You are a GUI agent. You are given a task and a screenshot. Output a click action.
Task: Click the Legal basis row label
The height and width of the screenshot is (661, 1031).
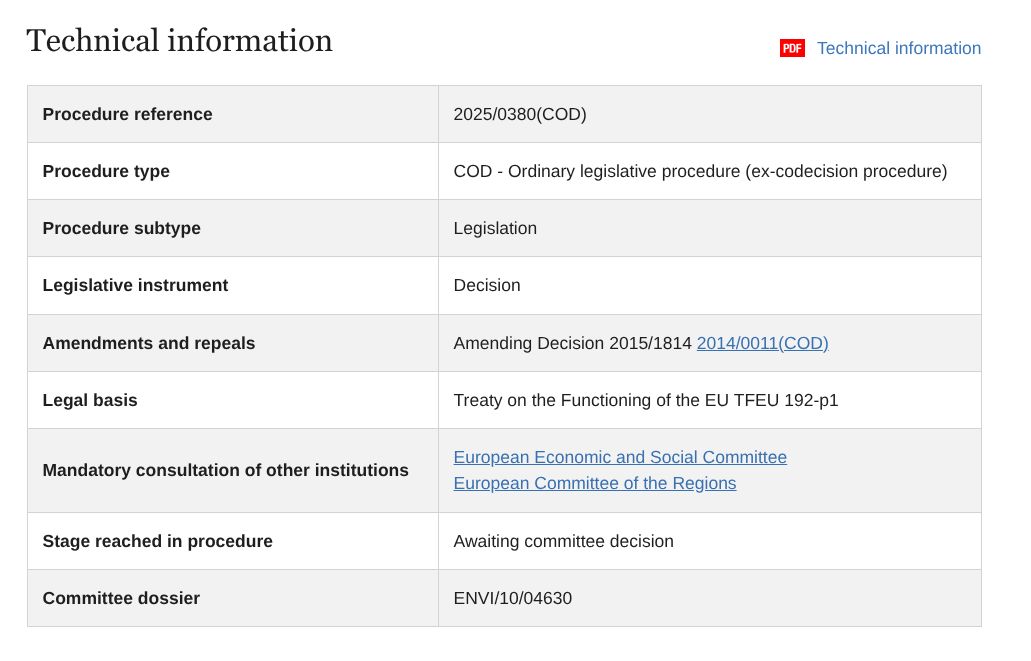click(x=90, y=400)
